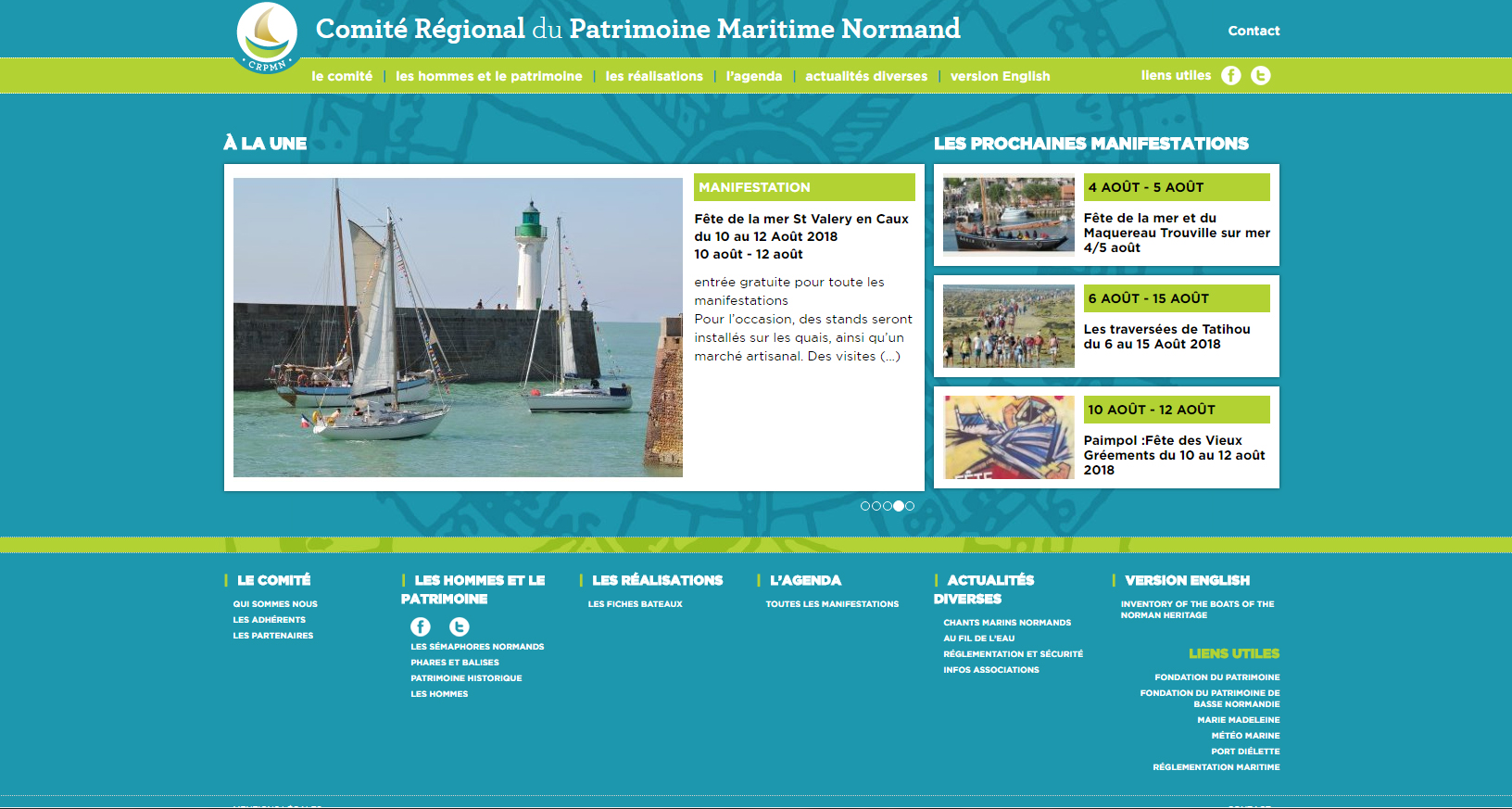Open footer link 'RÉGLEMENTATION MARITIME'
The height and width of the screenshot is (809, 1512).
click(1216, 767)
